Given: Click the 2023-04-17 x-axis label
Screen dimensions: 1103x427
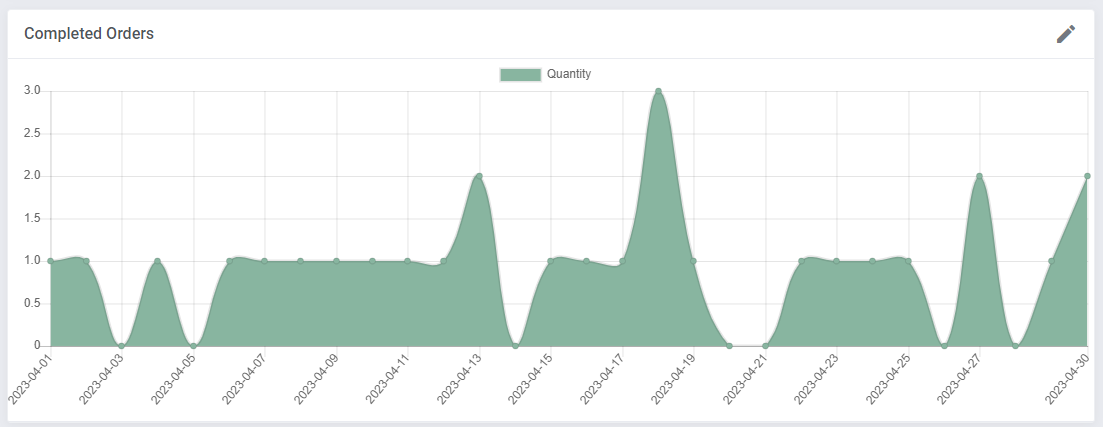Looking at the screenshot, I should (604, 378).
